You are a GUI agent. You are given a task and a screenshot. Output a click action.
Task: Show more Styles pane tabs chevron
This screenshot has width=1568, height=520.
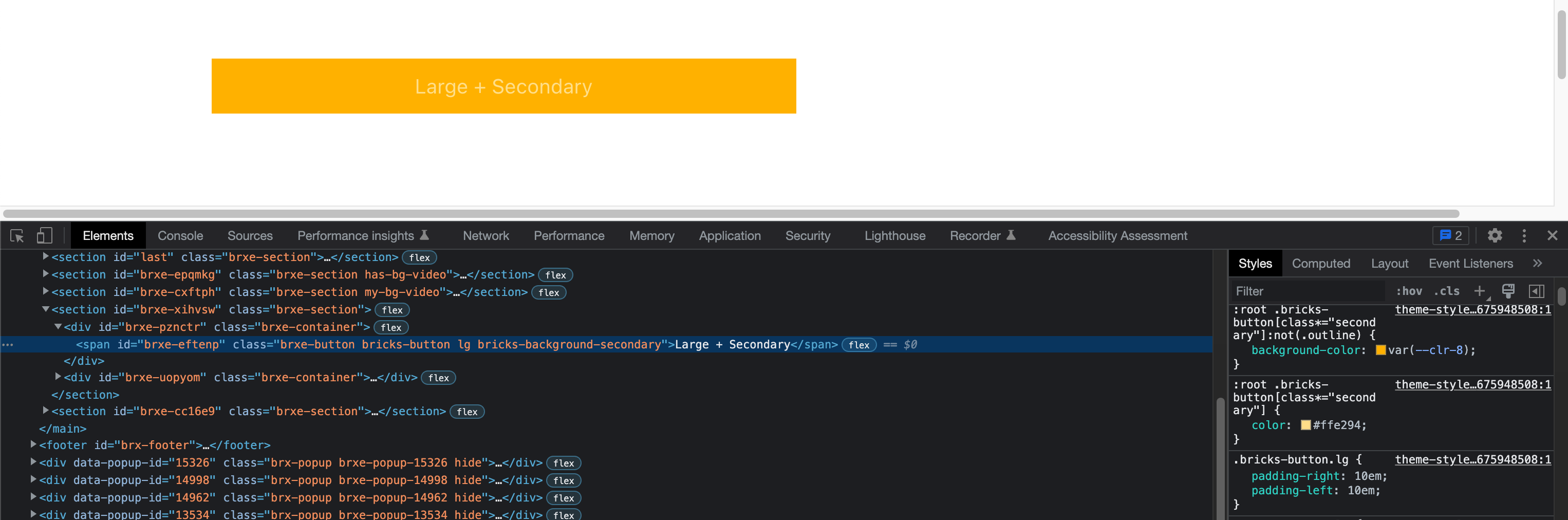(x=1538, y=263)
